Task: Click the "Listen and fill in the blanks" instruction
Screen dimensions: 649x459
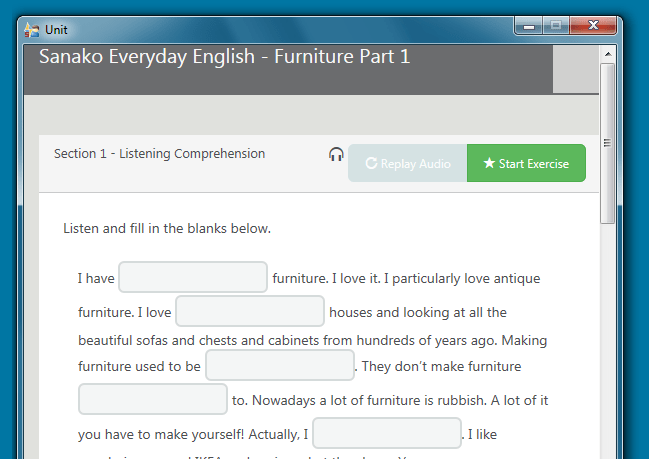Action: point(167,228)
